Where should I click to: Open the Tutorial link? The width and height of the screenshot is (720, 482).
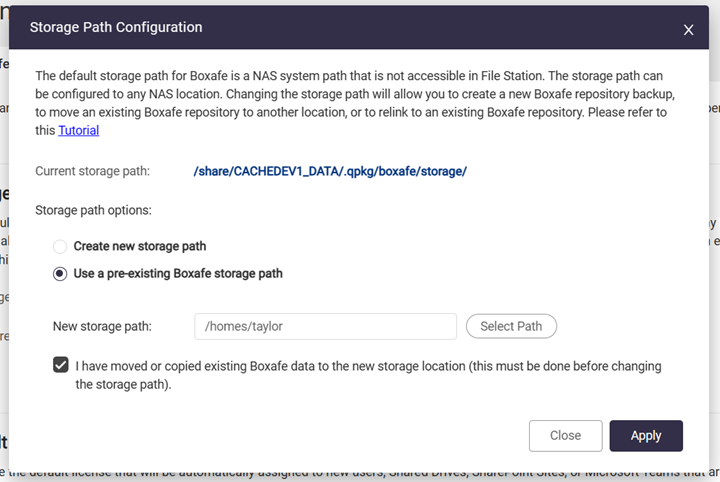(78, 130)
